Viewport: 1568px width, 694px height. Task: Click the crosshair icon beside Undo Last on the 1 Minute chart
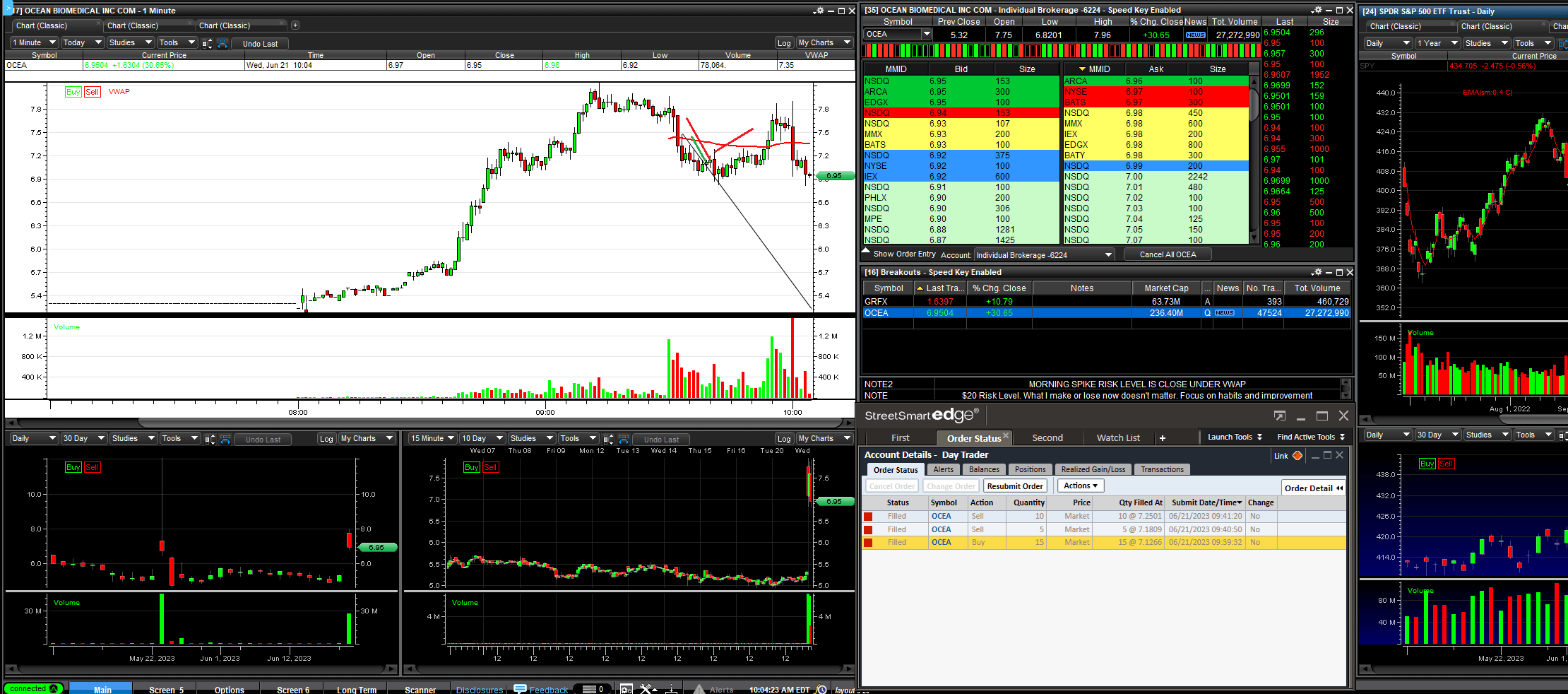tap(222, 43)
